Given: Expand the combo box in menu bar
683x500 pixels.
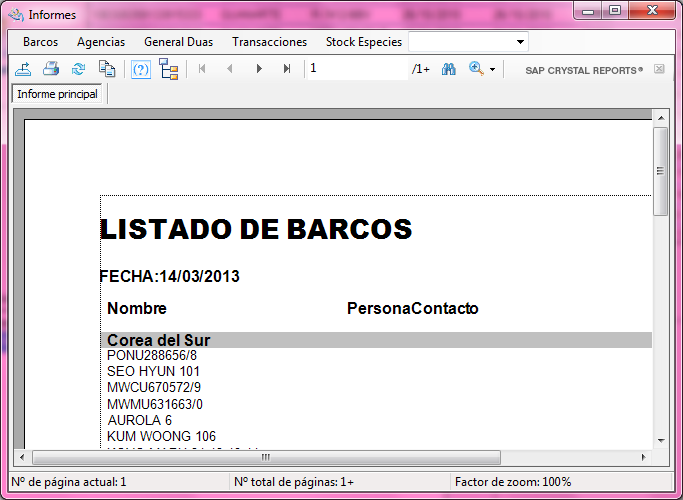Looking at the screenshot, I should point(520,42).
